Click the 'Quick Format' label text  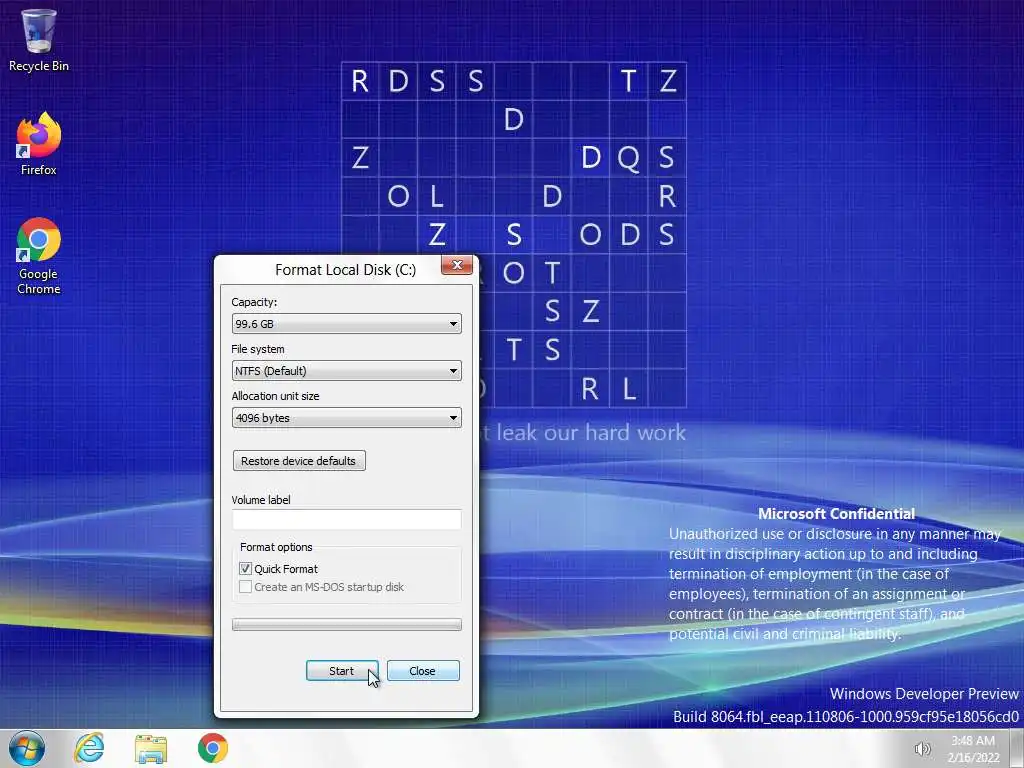coord(286,569)
